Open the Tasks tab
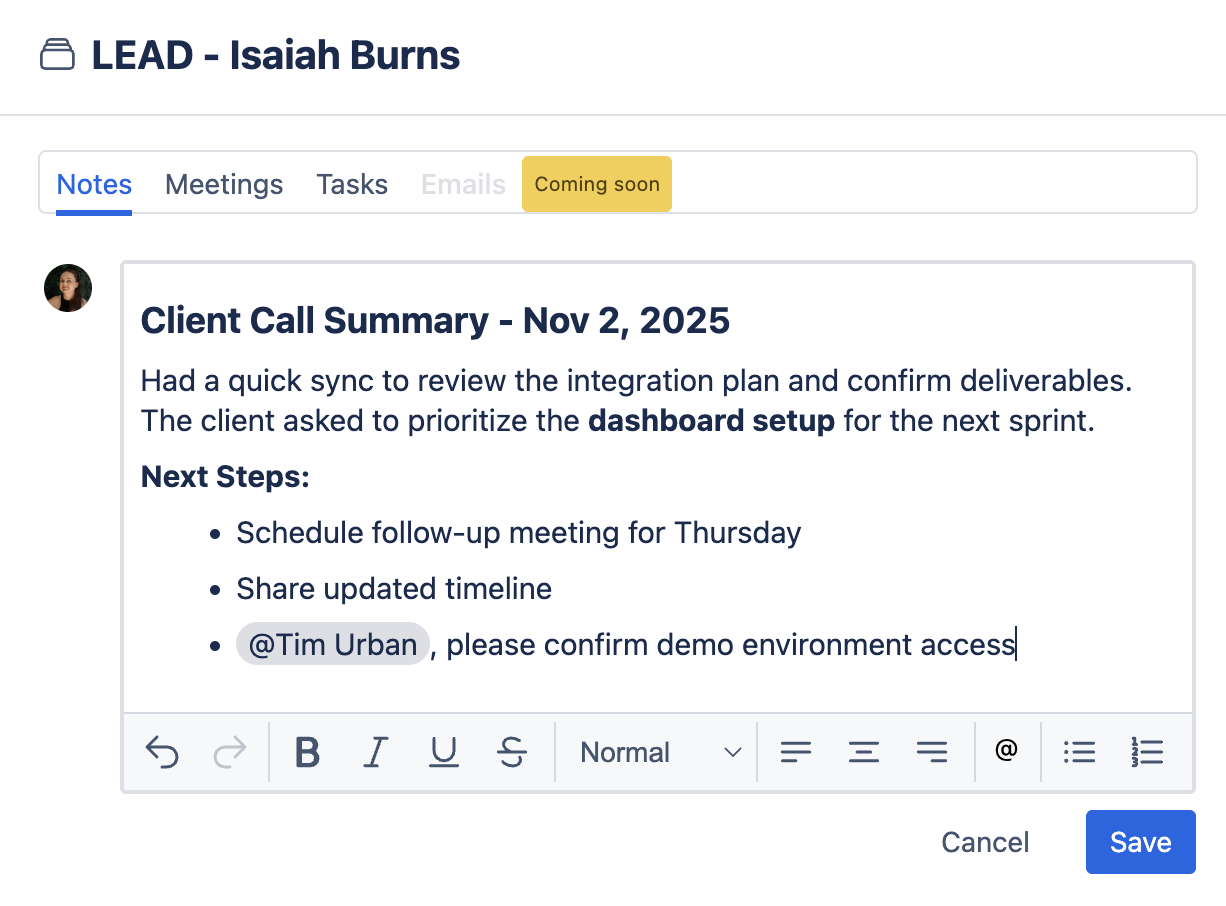This screenshot has width=1226, height=906. (x=352, y=184)
